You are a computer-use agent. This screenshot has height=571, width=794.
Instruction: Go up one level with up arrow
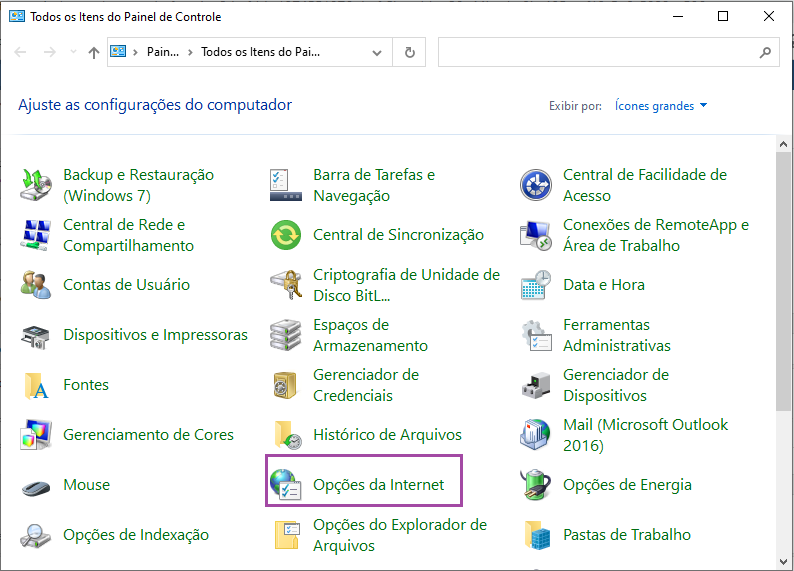click(x=94, y=53)
